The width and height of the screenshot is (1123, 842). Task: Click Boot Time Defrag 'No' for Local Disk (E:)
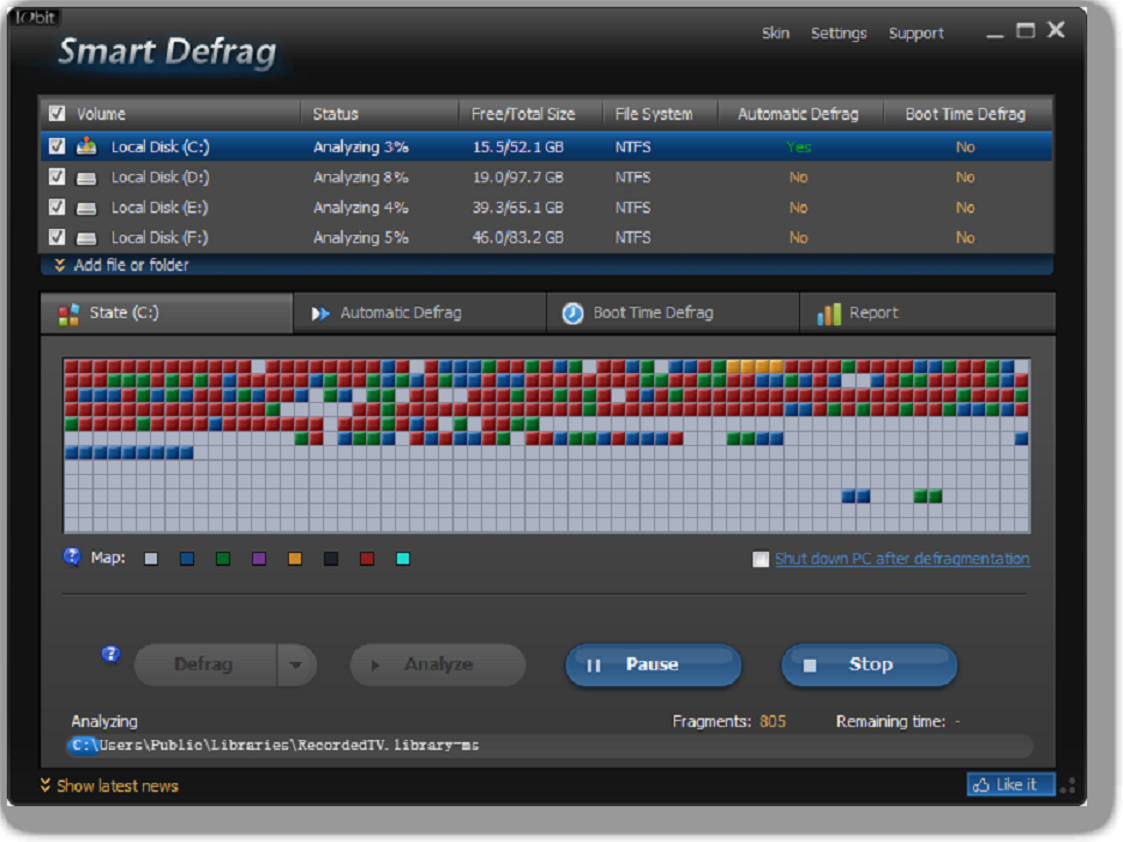coord(965,208)
